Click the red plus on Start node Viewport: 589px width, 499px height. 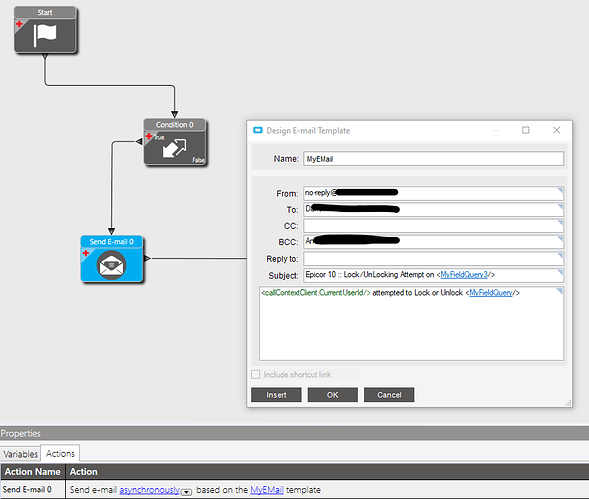(19, 24)
